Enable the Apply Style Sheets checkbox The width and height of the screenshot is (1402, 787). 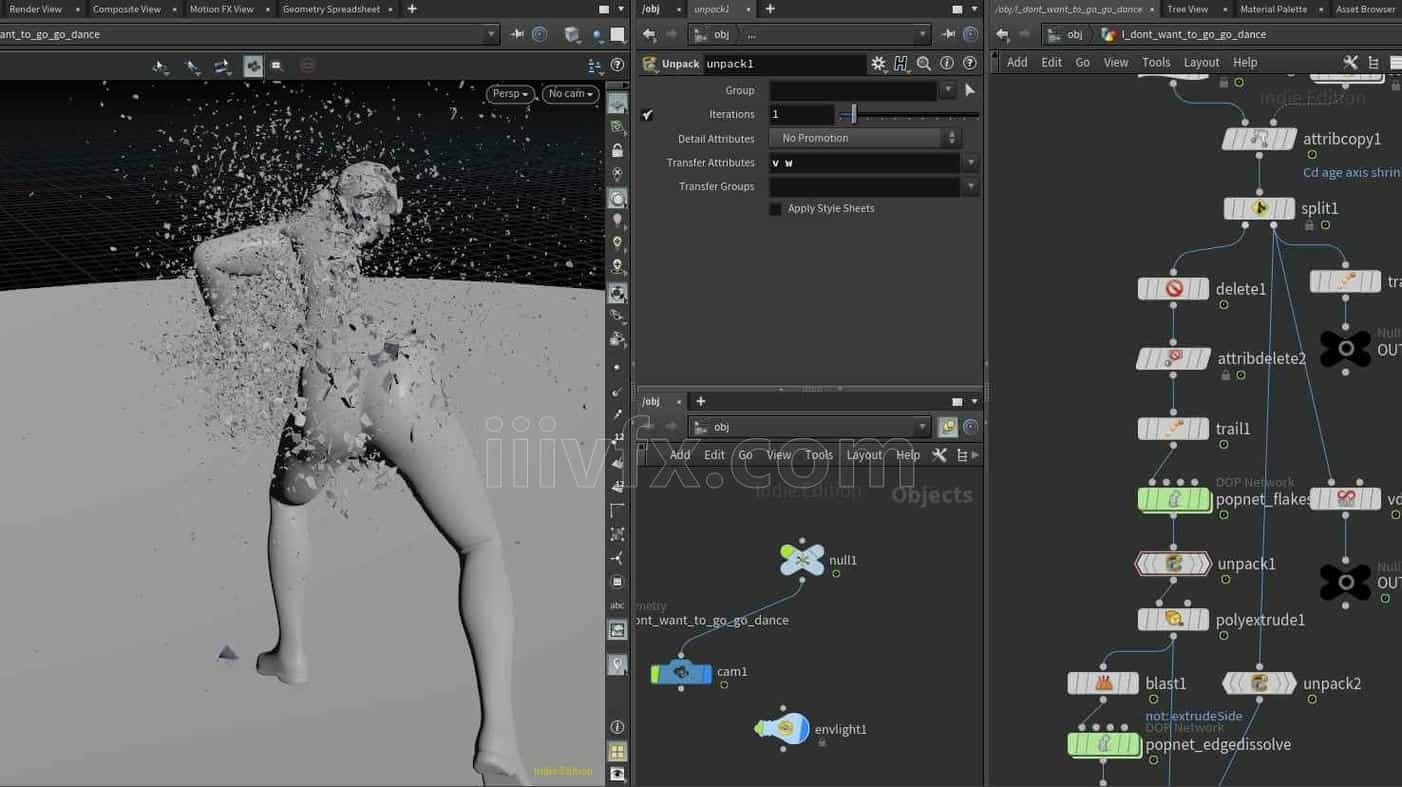coord(775,209)
